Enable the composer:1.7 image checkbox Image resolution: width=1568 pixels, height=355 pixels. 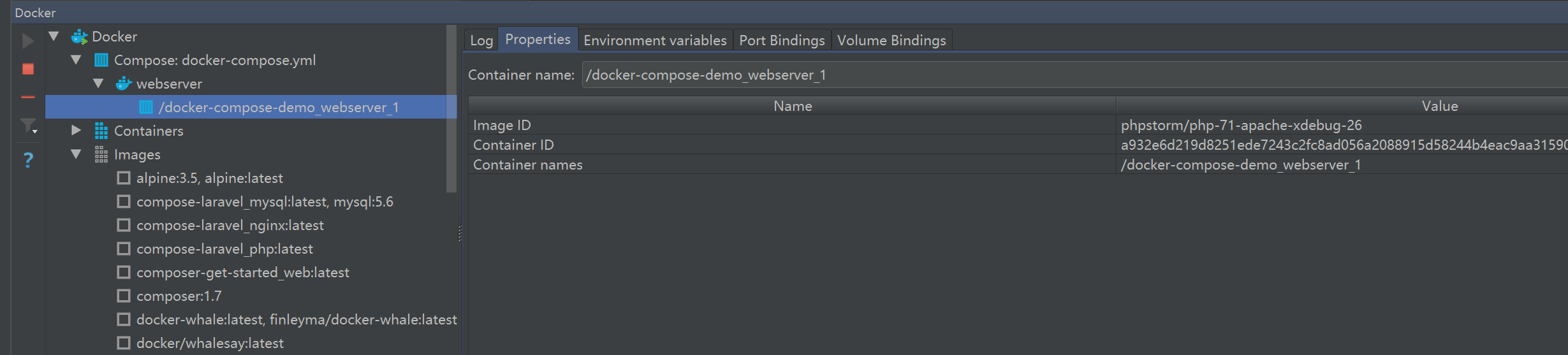pyautogui.click(x=124, y=296)
